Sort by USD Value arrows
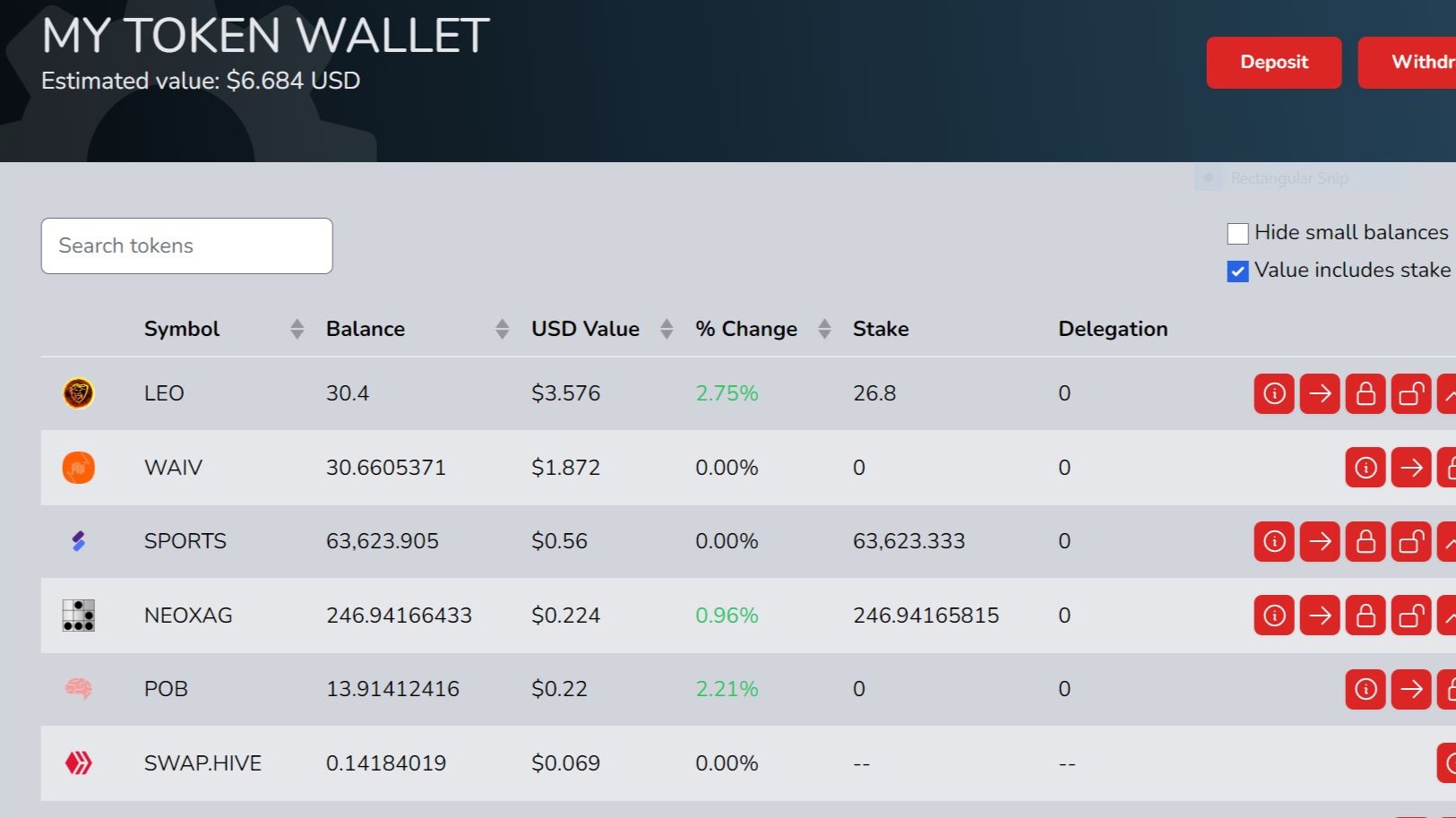1456x818 pixels. coord(667,329)
